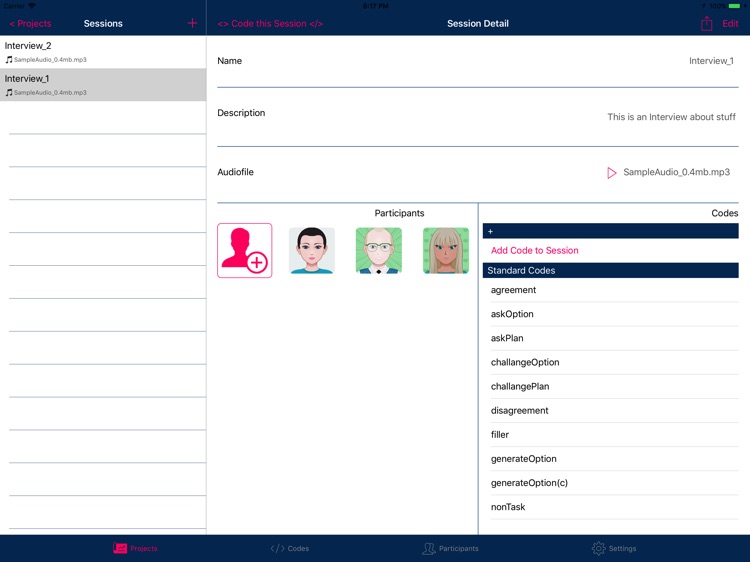Select the short black-haired participant avatar
This screenshot has width=750, height=562.
[312, 251]
